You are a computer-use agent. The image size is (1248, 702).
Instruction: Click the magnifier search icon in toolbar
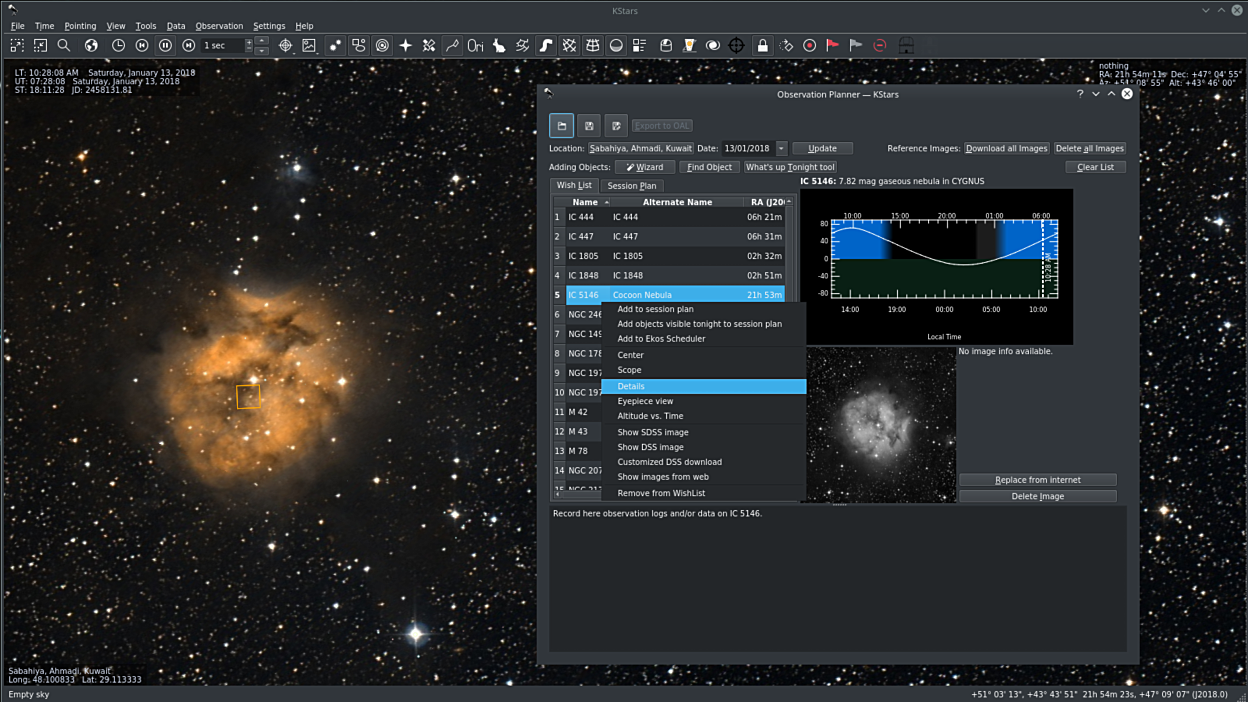coord(64,45)
